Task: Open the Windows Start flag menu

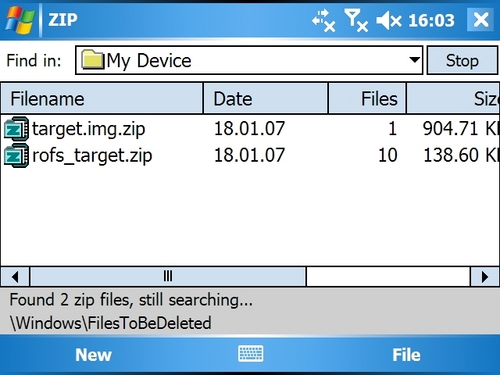Action: tap(20, 20)
